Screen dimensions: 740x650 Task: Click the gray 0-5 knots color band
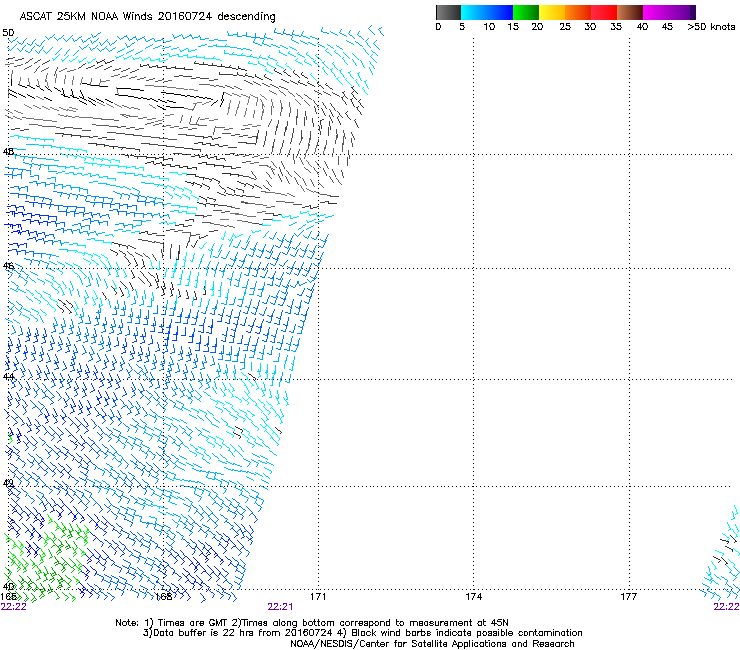pyautogui.click(x=448, y=12)
